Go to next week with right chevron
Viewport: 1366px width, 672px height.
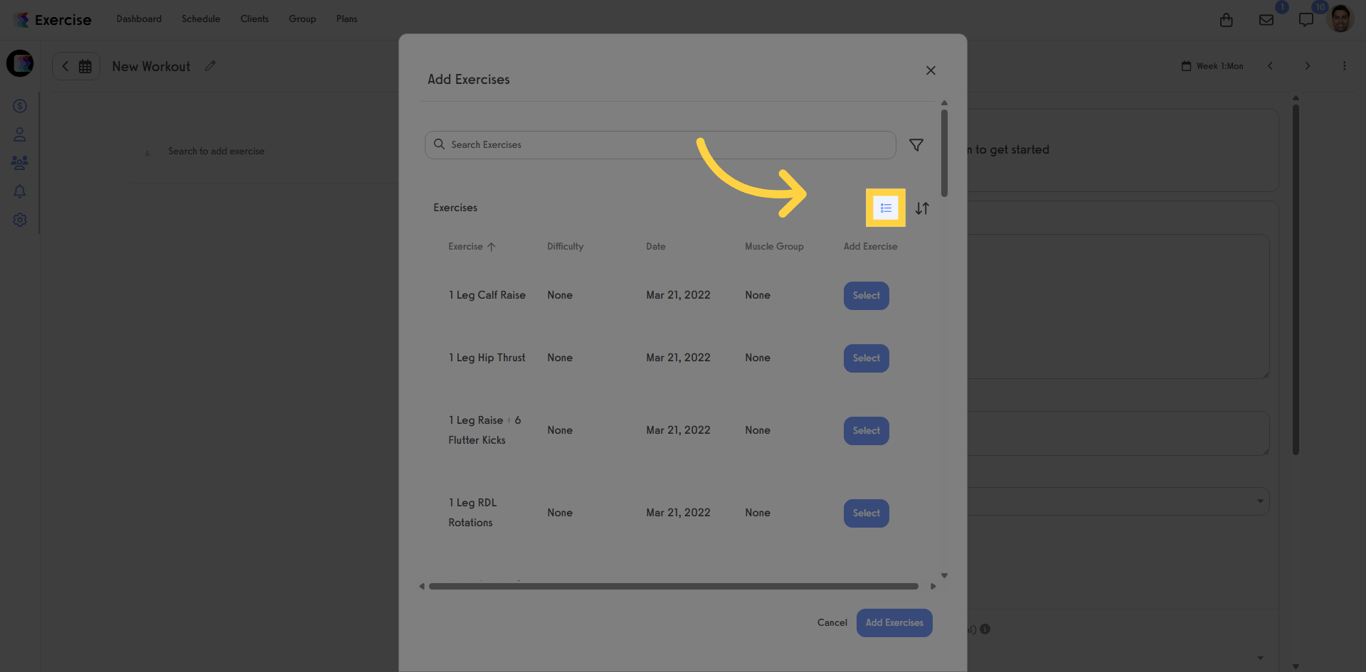click(1307, 65)
